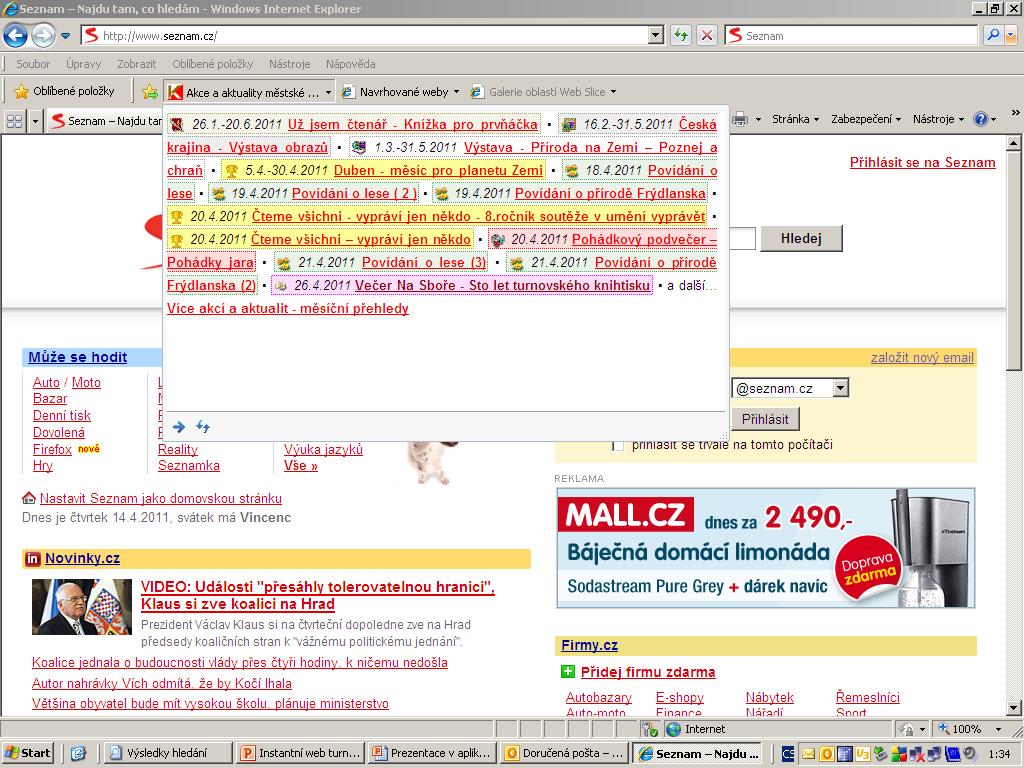The image size is (1024, 768).
Task: Open the Firmy.cz section heading link
Action: [589, 645]
